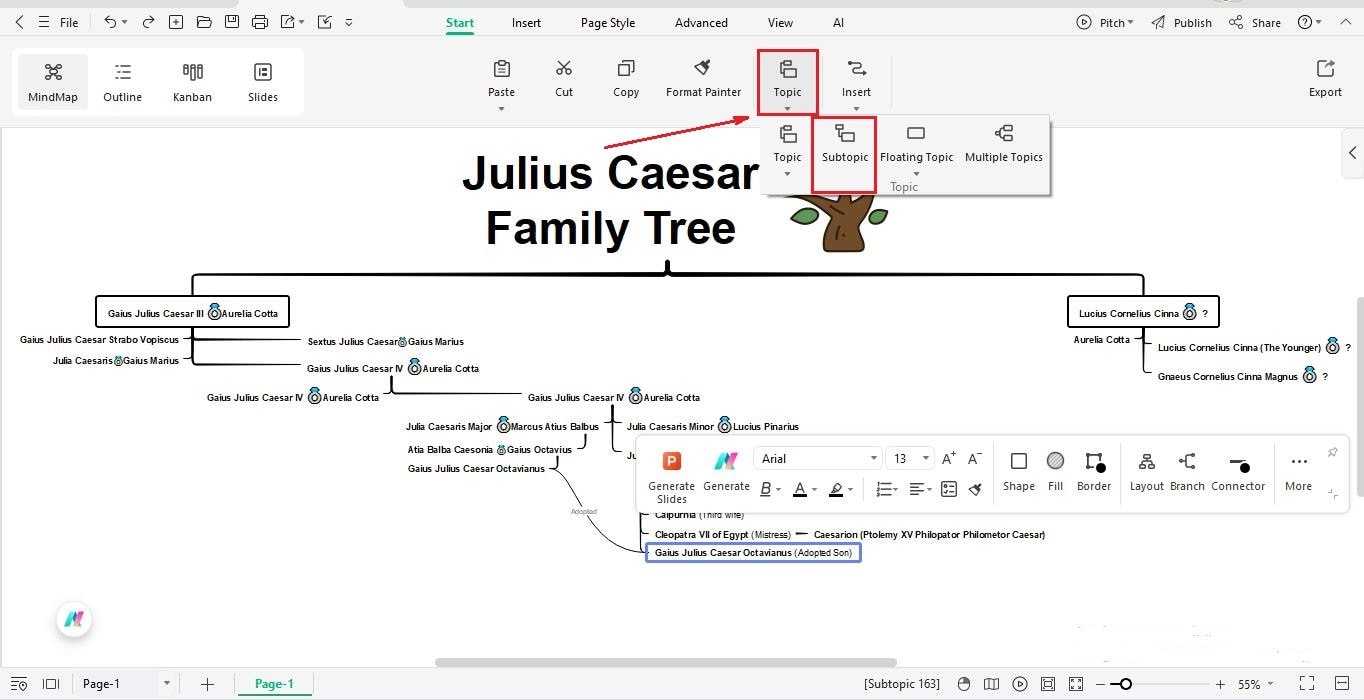The image size is (1364, 700).
Task: Pin the floating toolbar
Action: click(x=1332, y=453)
